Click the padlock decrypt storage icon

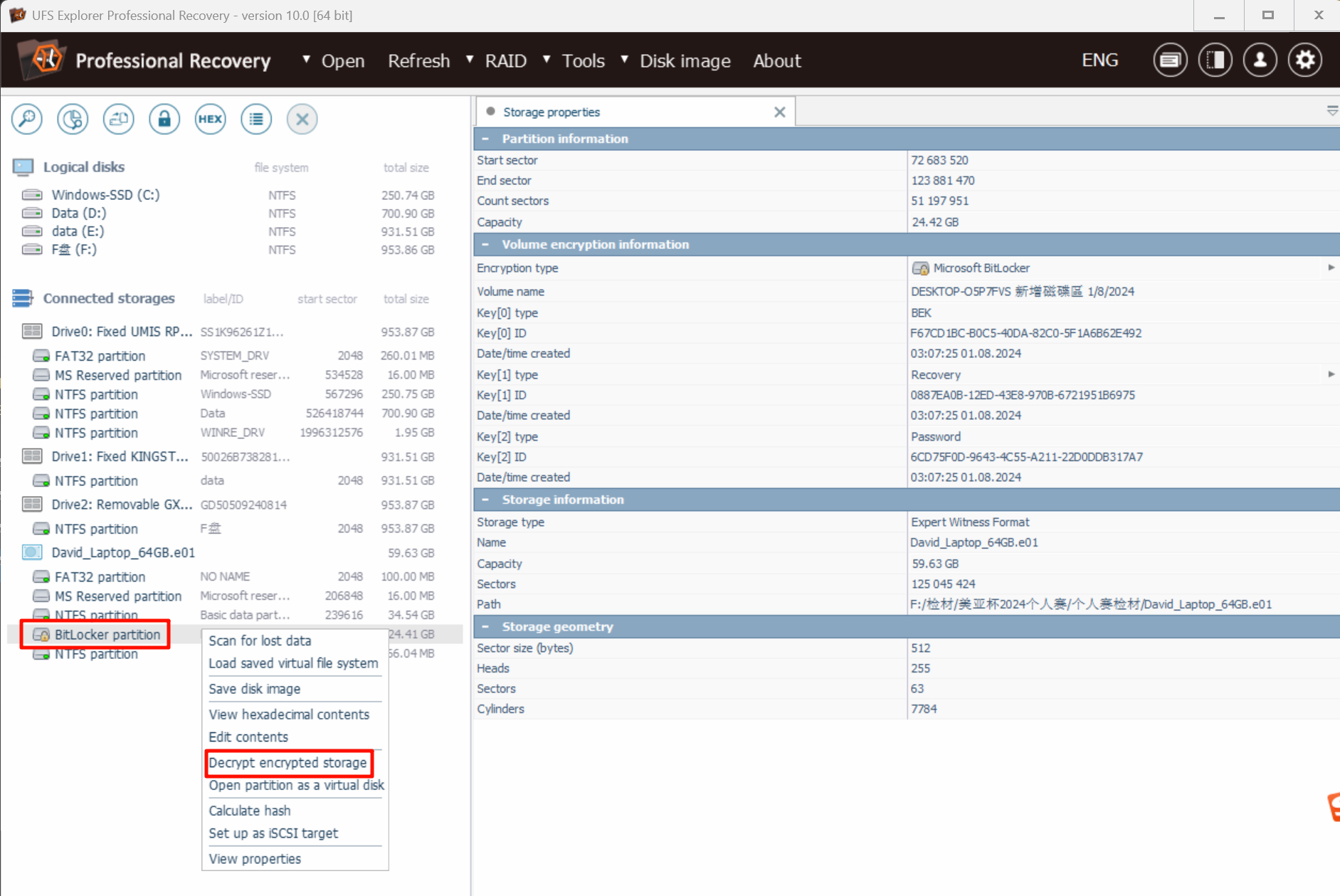(164, 119)
